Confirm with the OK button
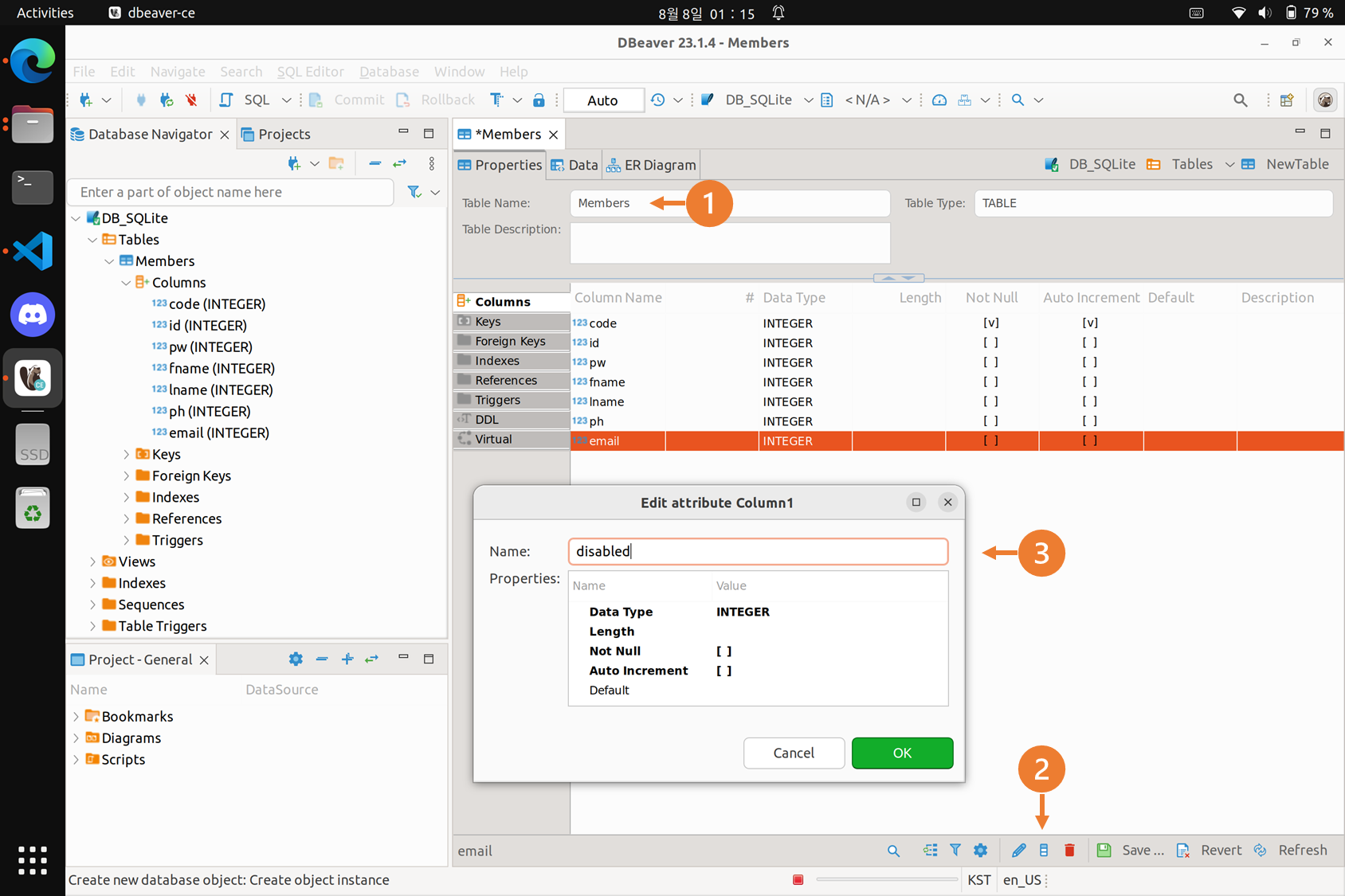Viewport: 1345px width, 896px height. point(902,753)
